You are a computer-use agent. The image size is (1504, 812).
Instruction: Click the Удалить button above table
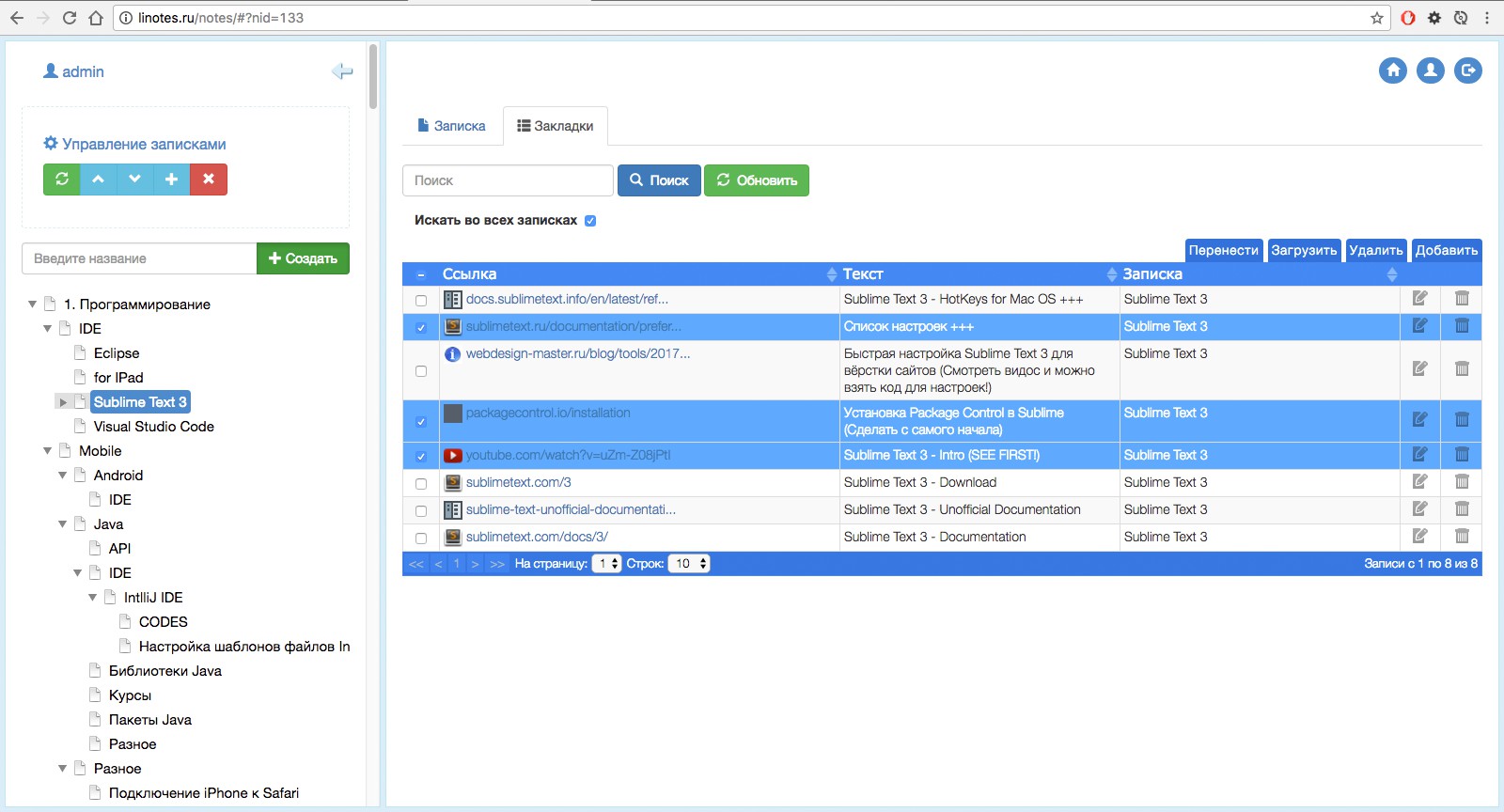coord(1376,250)
